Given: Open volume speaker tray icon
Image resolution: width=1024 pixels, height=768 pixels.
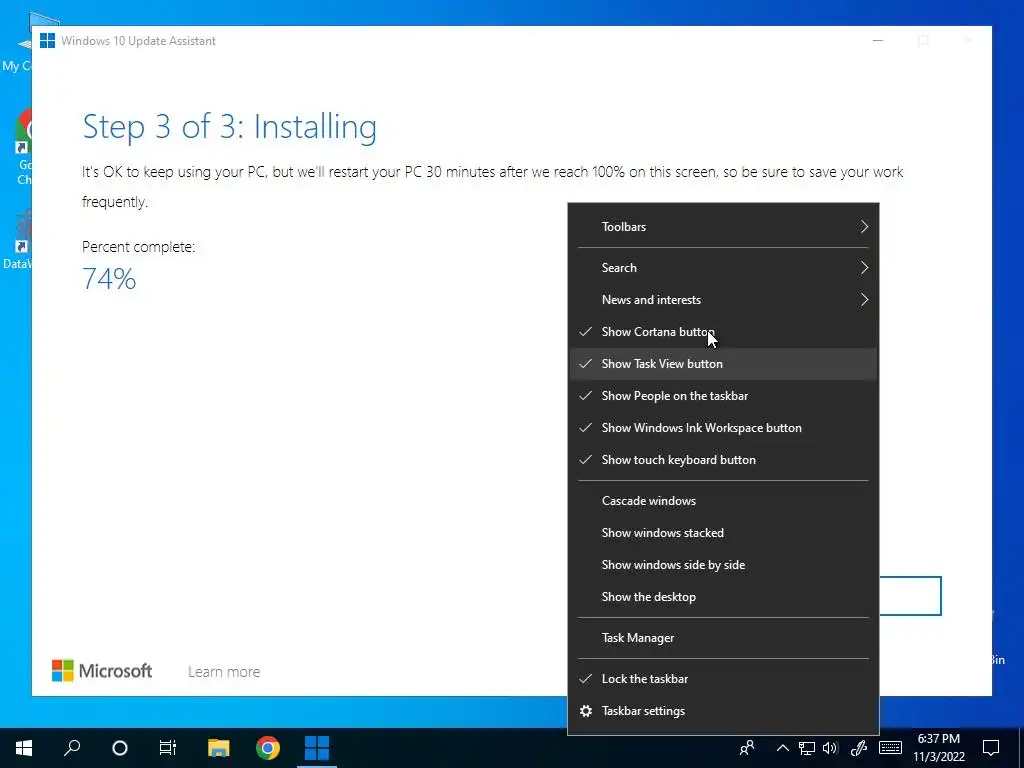Looking at the screenshot, I should [830, 748].
